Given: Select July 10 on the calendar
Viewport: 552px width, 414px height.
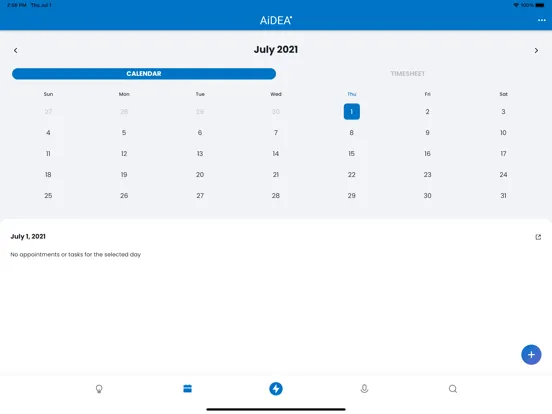Looking at the screenshot, I should point(503,133).
